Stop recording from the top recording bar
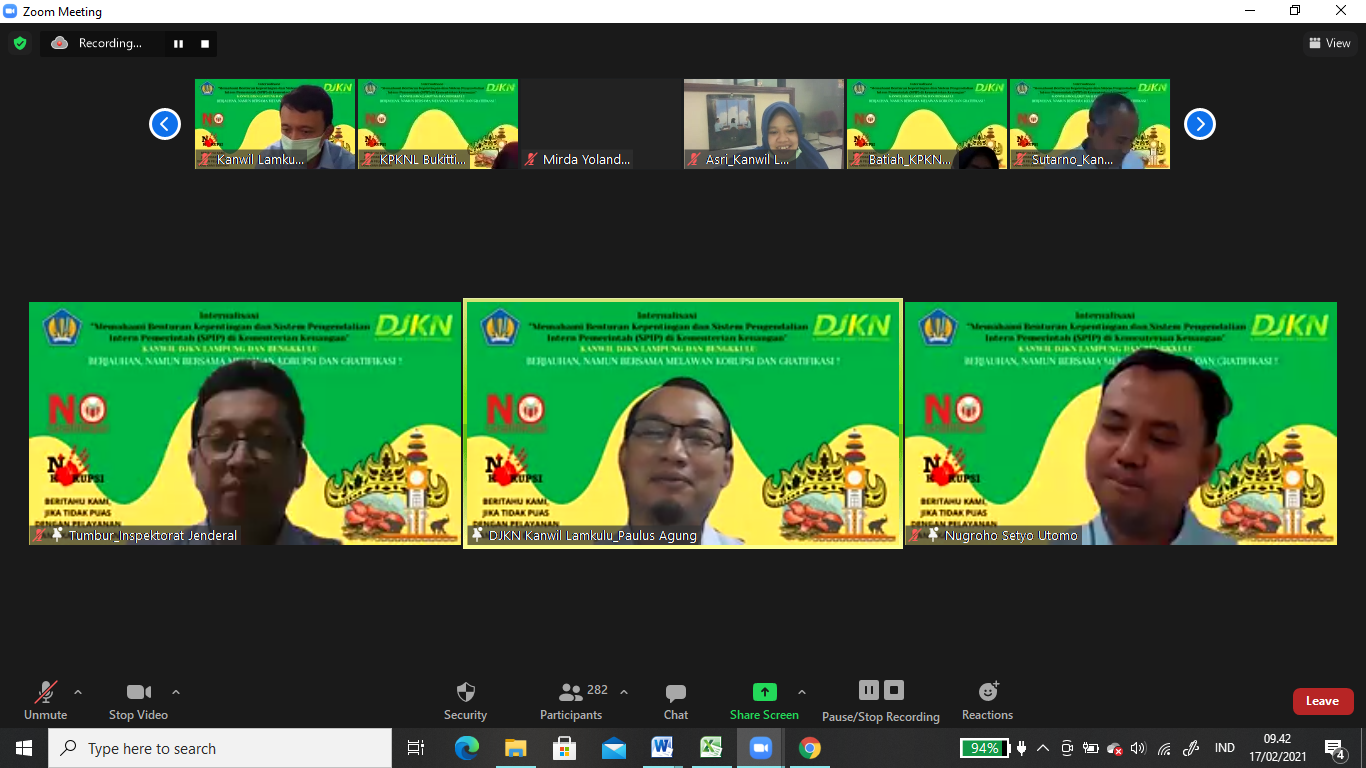Screen dimensions: 1366x768 pos(205,44)
